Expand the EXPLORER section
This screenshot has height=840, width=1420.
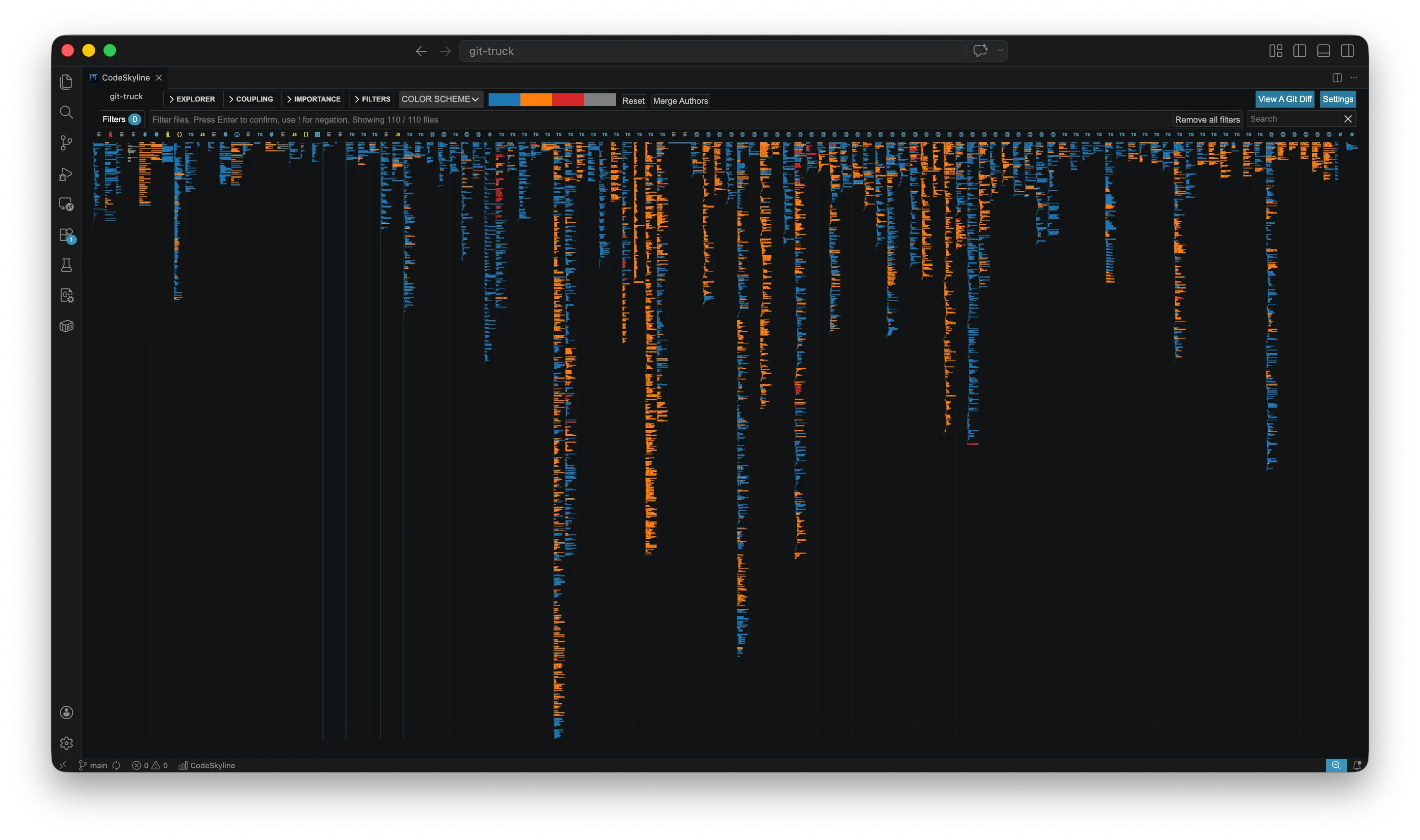191,99
